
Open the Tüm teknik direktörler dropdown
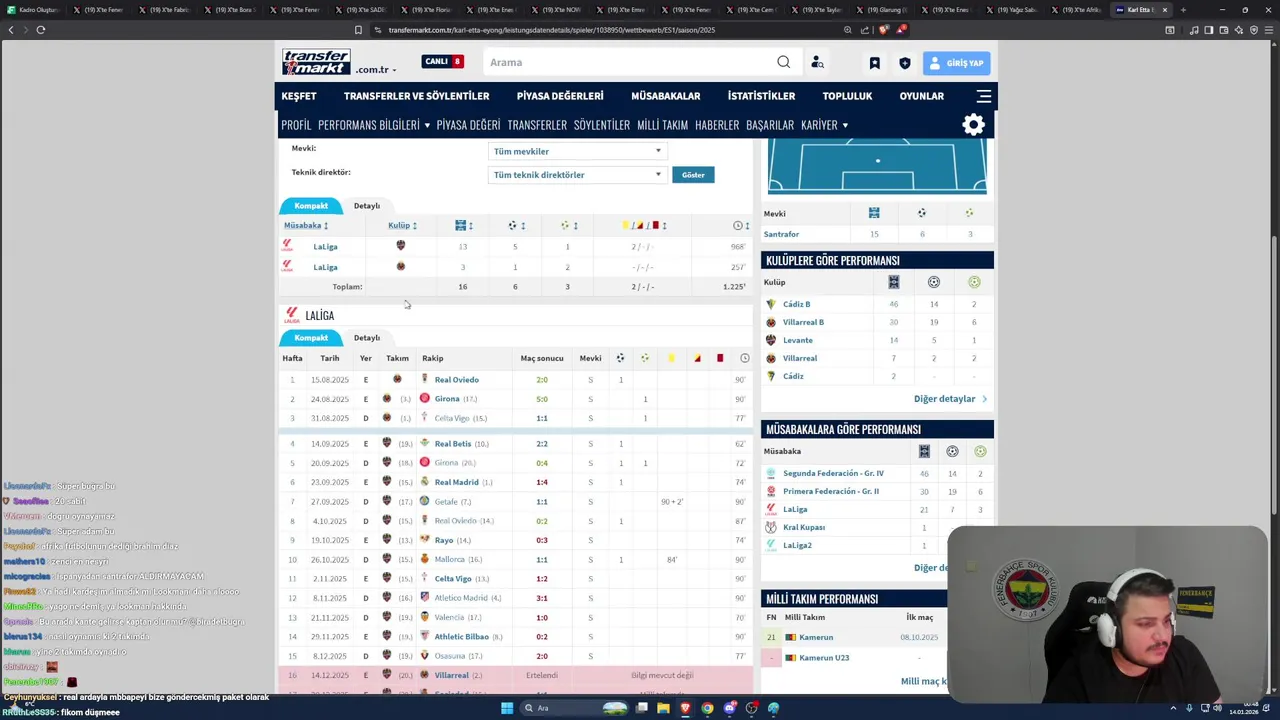point(577,175)
